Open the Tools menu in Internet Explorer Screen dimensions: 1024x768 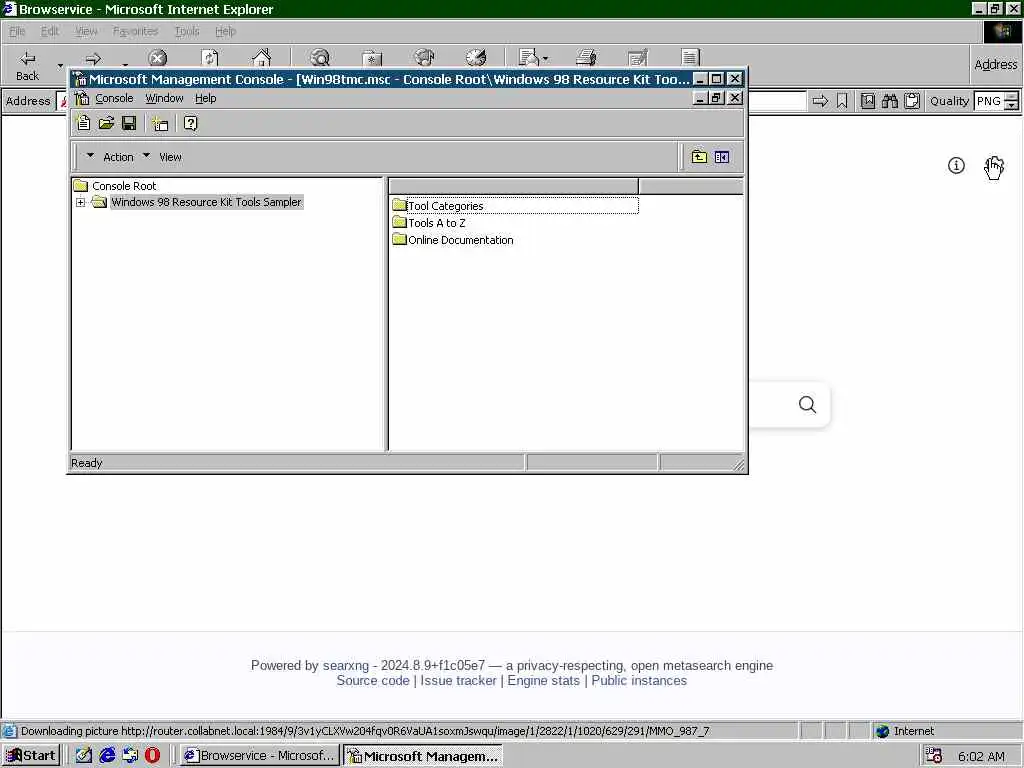(x=187, y=31)
